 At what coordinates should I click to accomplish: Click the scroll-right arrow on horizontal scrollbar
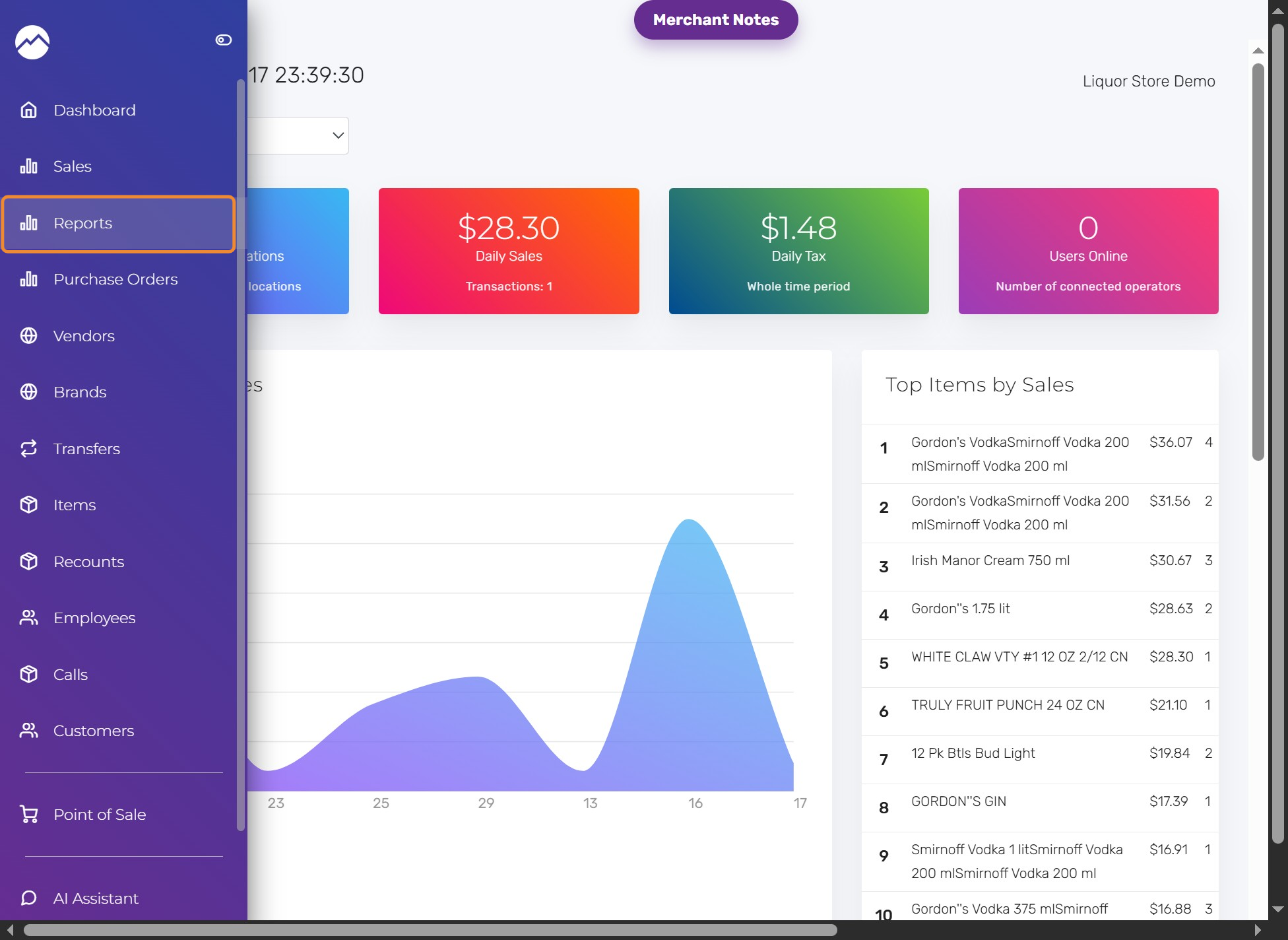pyautogui.click(x=1258, y=930)
